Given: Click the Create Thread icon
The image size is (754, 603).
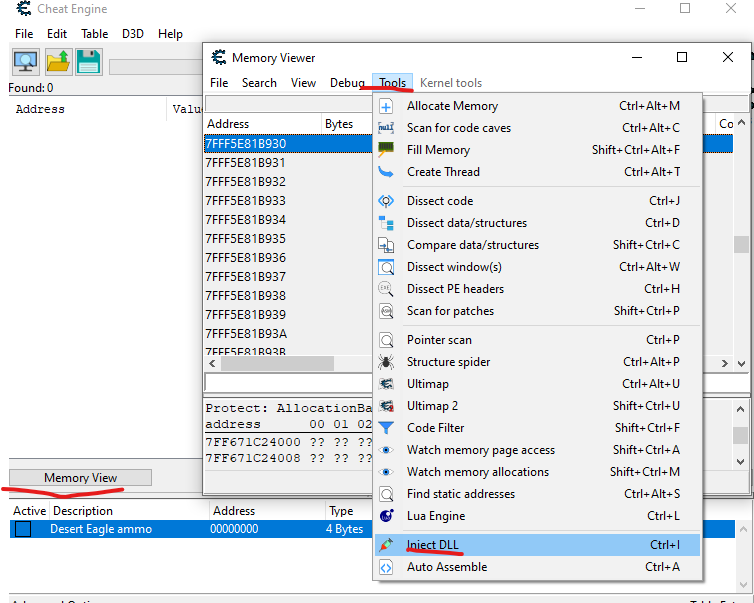Looking at the screenshot, I should point(386,172).
